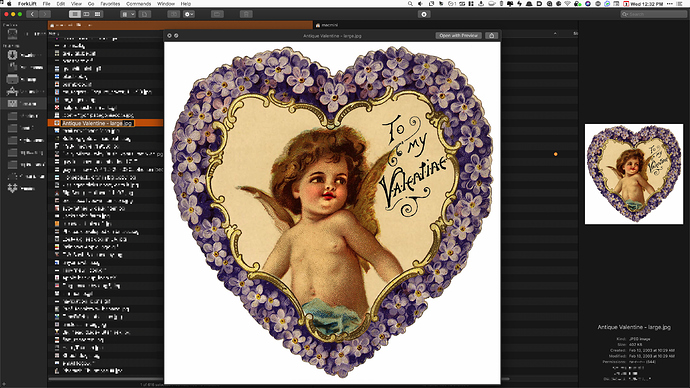This screenshot has height=388, width=690.
Task: Open the view options dropdown in the toolbar
Action: (128, 14)
